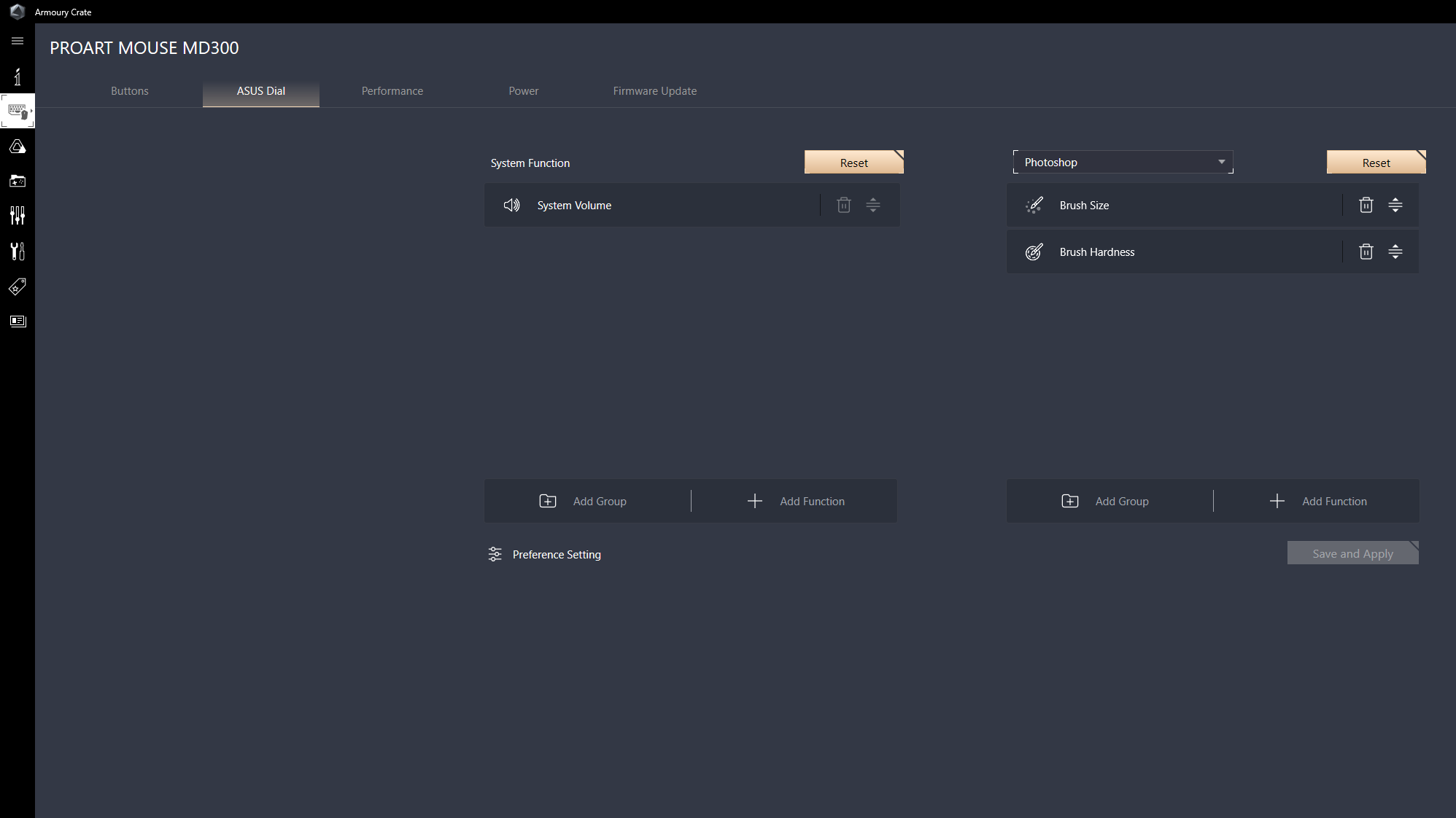This screenshot has height=818, width=1456.
Task: Delete the System Volume function
Action: click(x=844, y=205)
